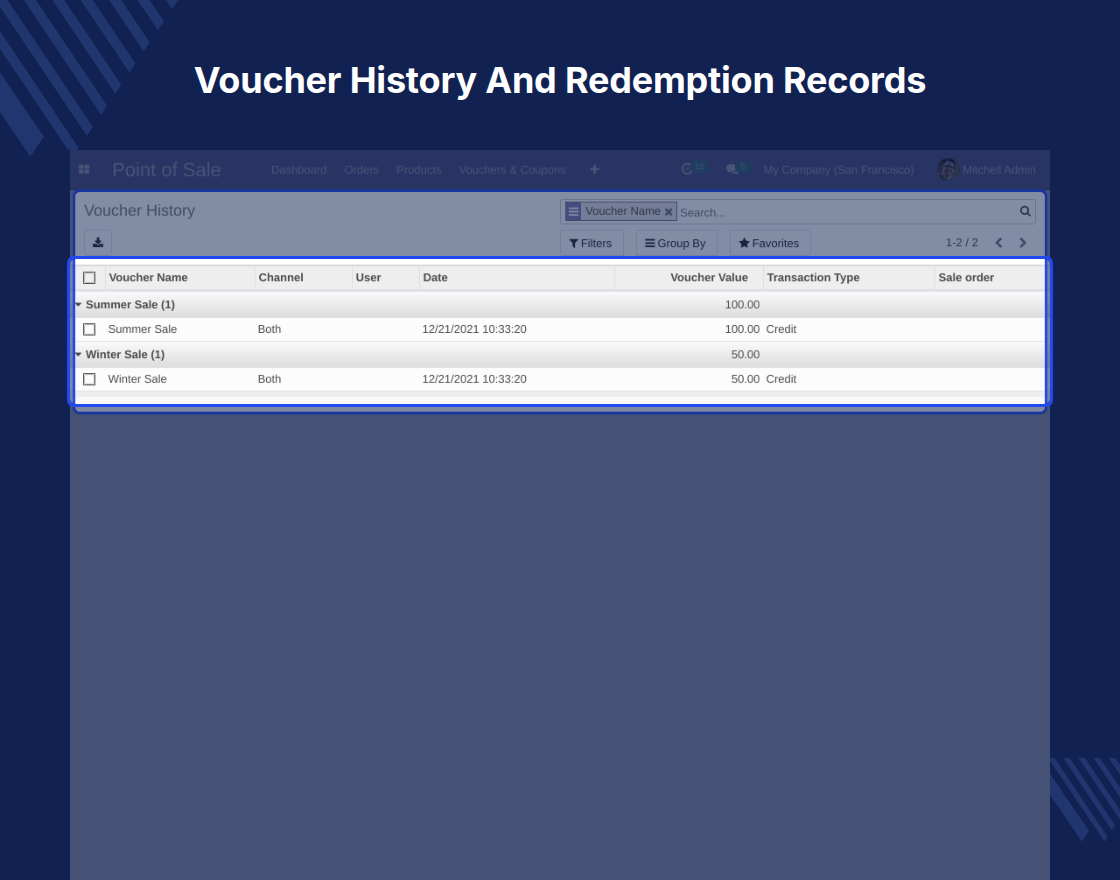This screenshot has width=1120, height=880.
Task: Open the conversations chat icon
Action: 731,169
